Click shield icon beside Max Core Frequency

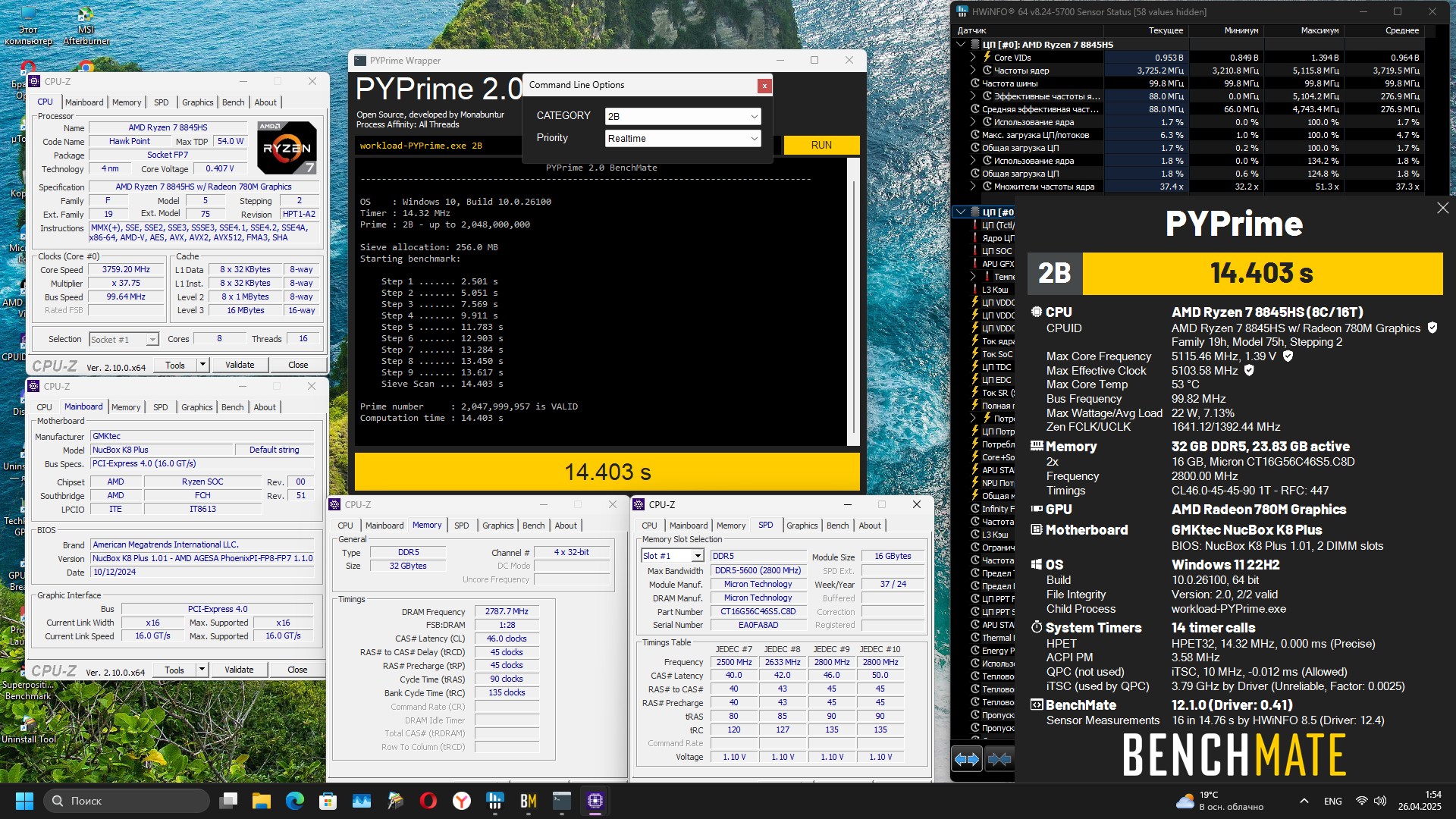(1288, 356)
